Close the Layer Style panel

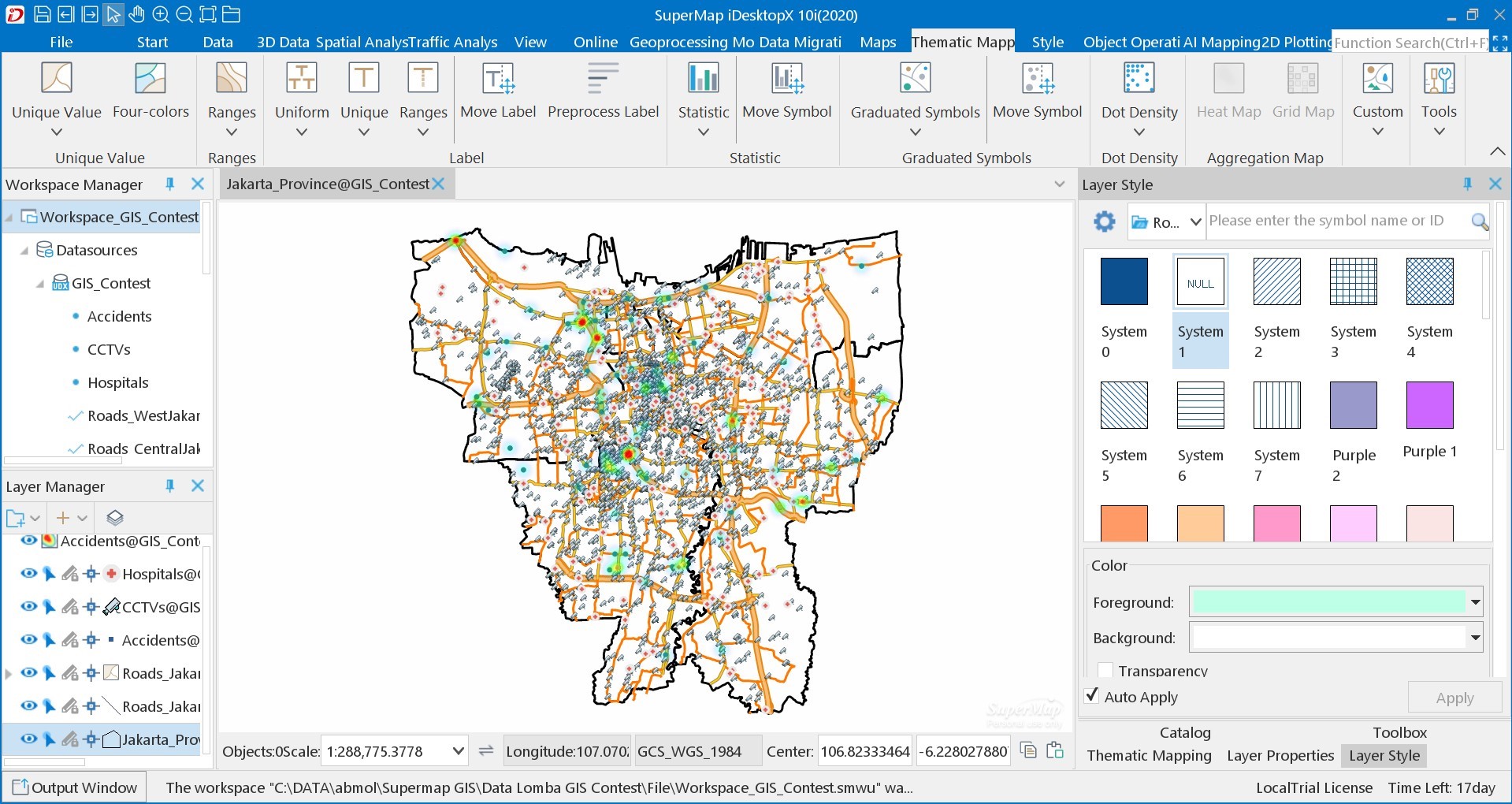pyautogui.click(x=1495, y=184)
